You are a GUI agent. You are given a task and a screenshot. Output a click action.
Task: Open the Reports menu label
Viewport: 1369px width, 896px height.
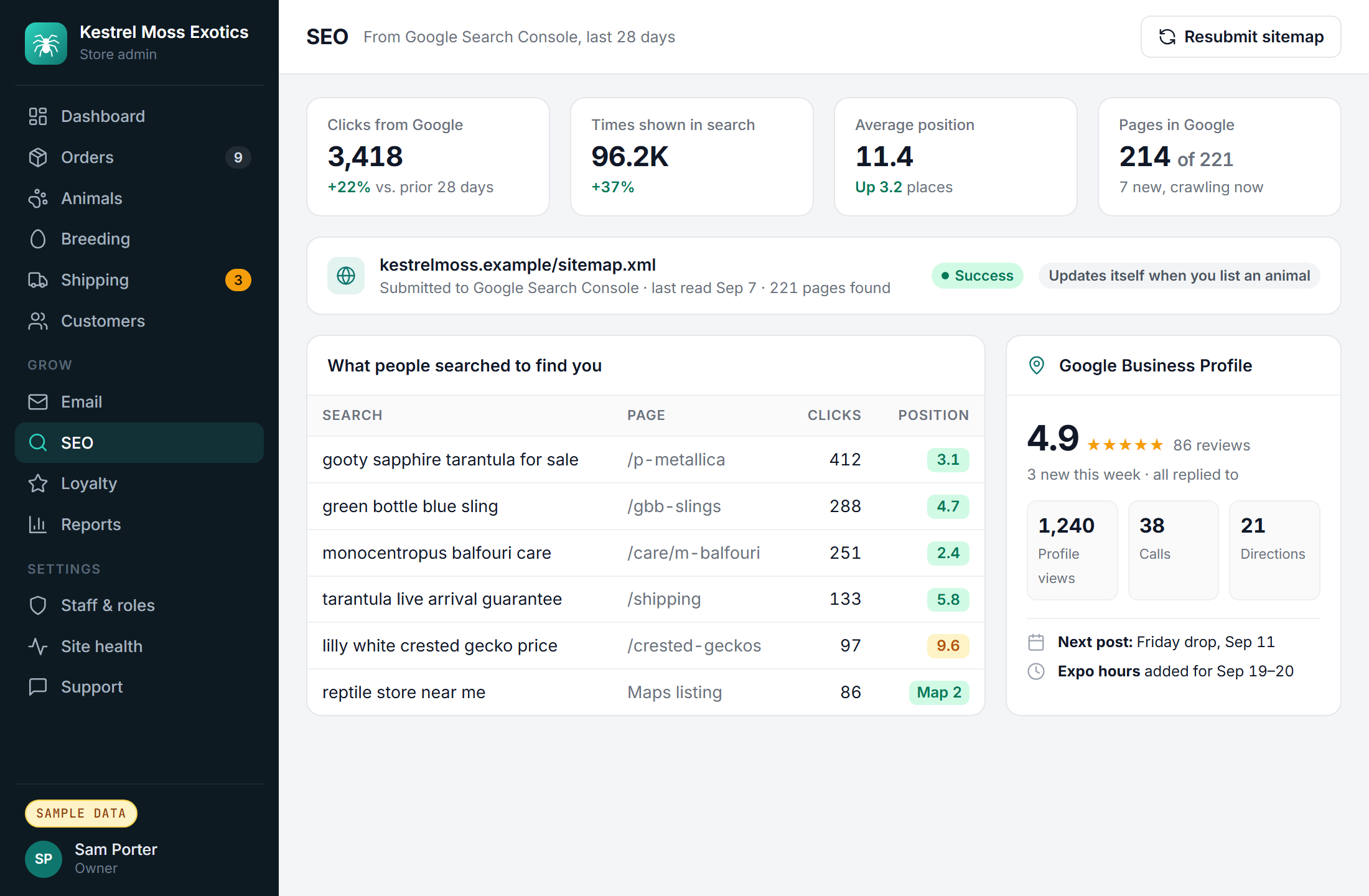tap(91, 525)
